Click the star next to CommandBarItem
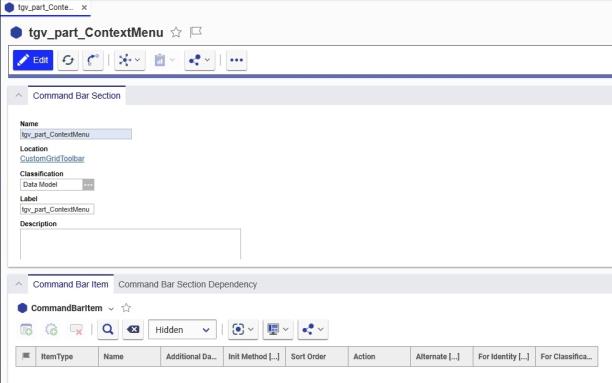 coord(126,308)
